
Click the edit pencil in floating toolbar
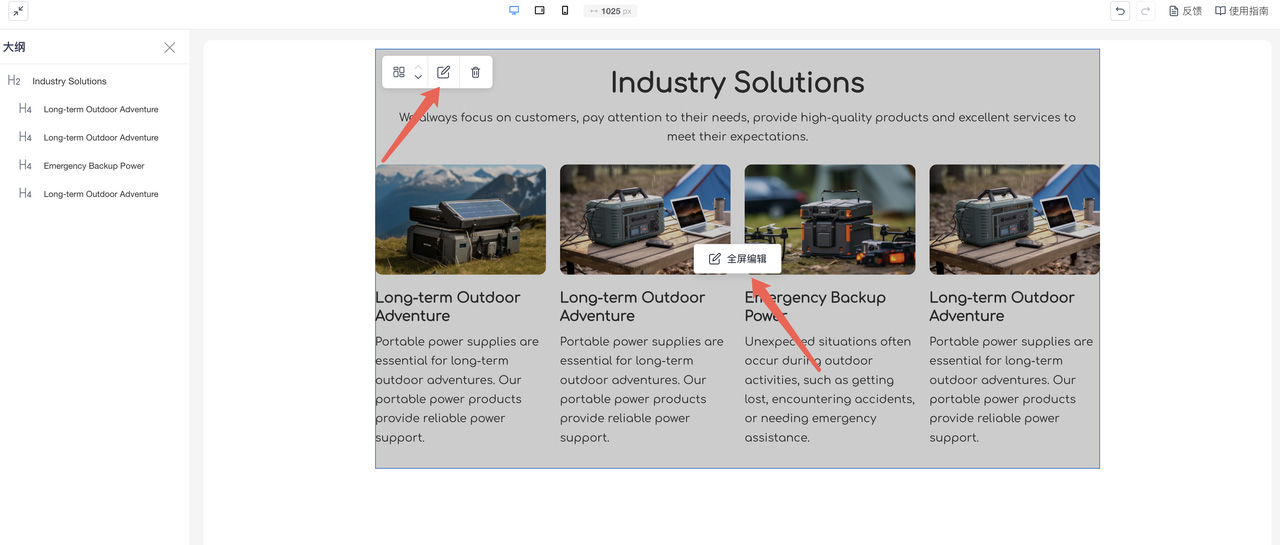(x=444, y=72)
